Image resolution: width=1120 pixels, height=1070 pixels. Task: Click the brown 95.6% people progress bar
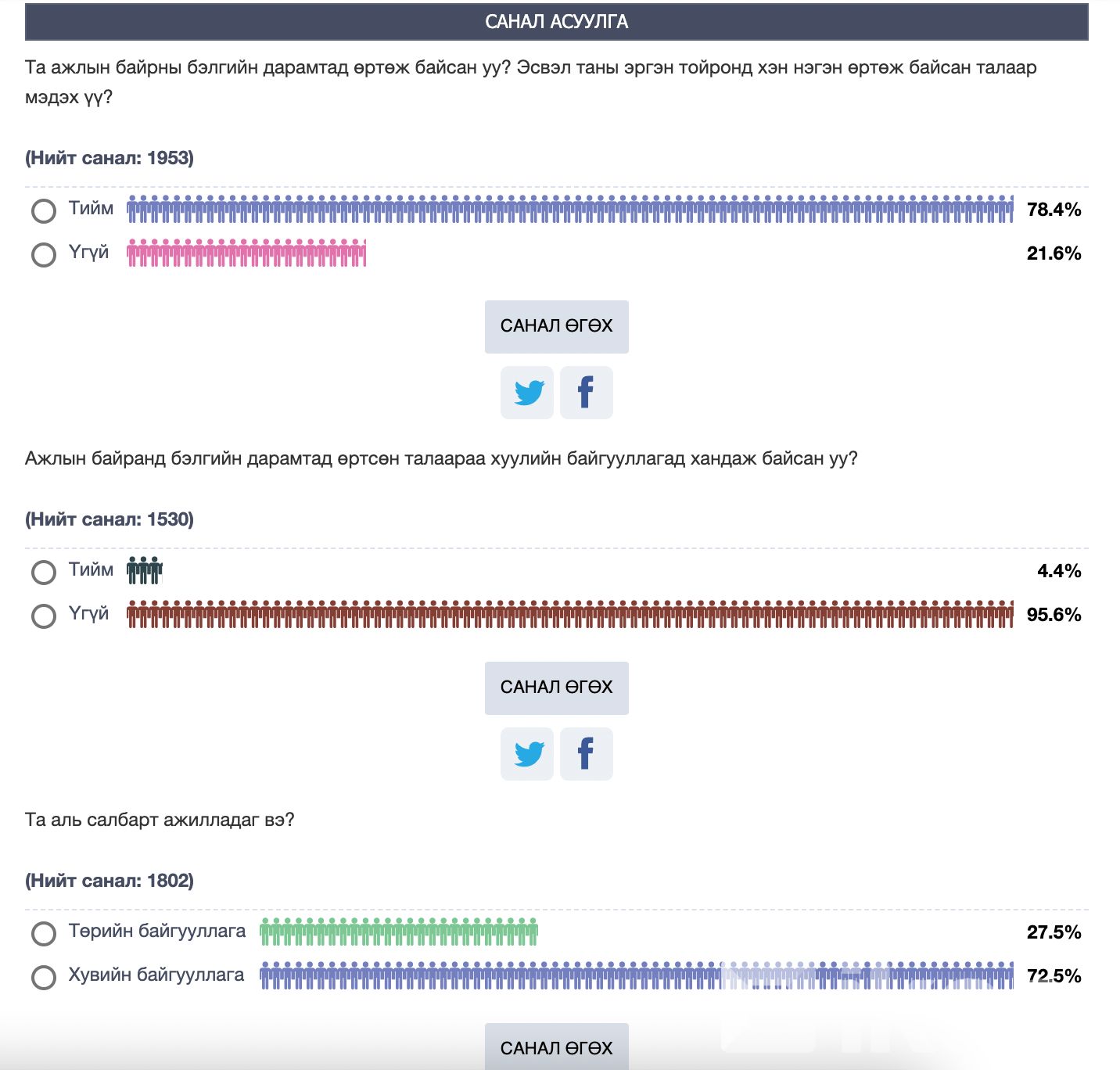[569, 615]
